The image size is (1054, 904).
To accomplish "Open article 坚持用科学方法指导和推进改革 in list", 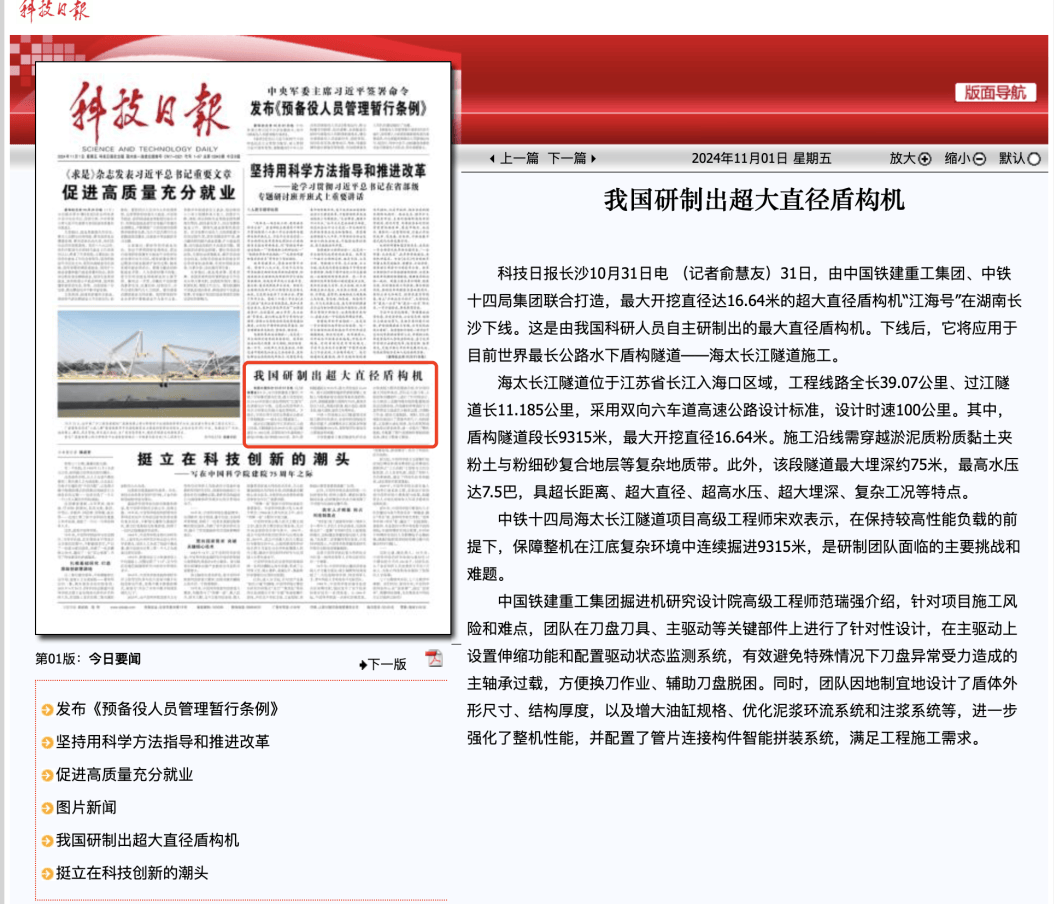I will (163, 742).
